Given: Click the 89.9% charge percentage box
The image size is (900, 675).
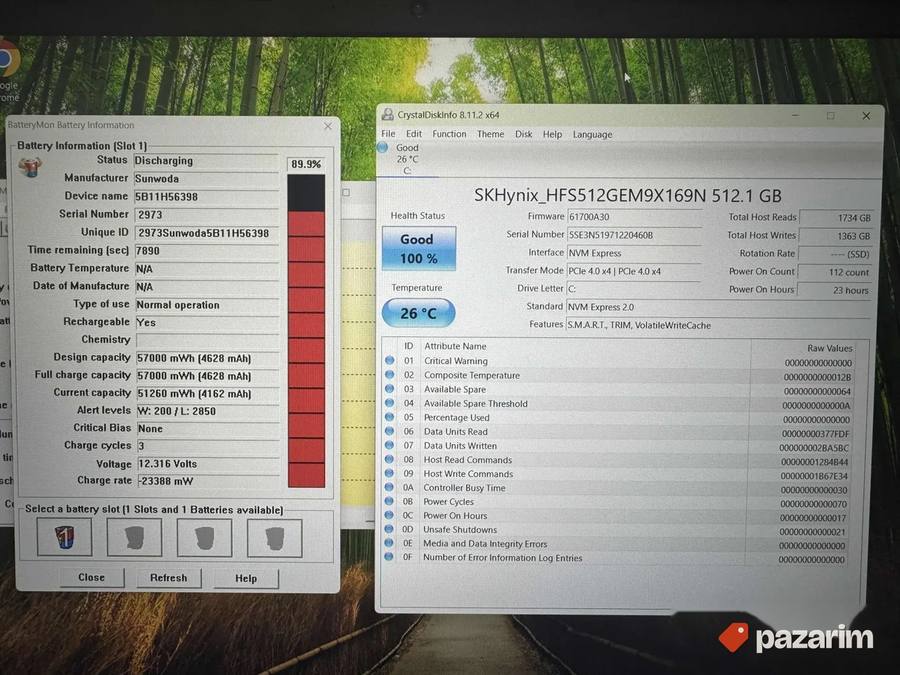Looking at the screenshot, I should pyautogui.click(x=306, y=164).
